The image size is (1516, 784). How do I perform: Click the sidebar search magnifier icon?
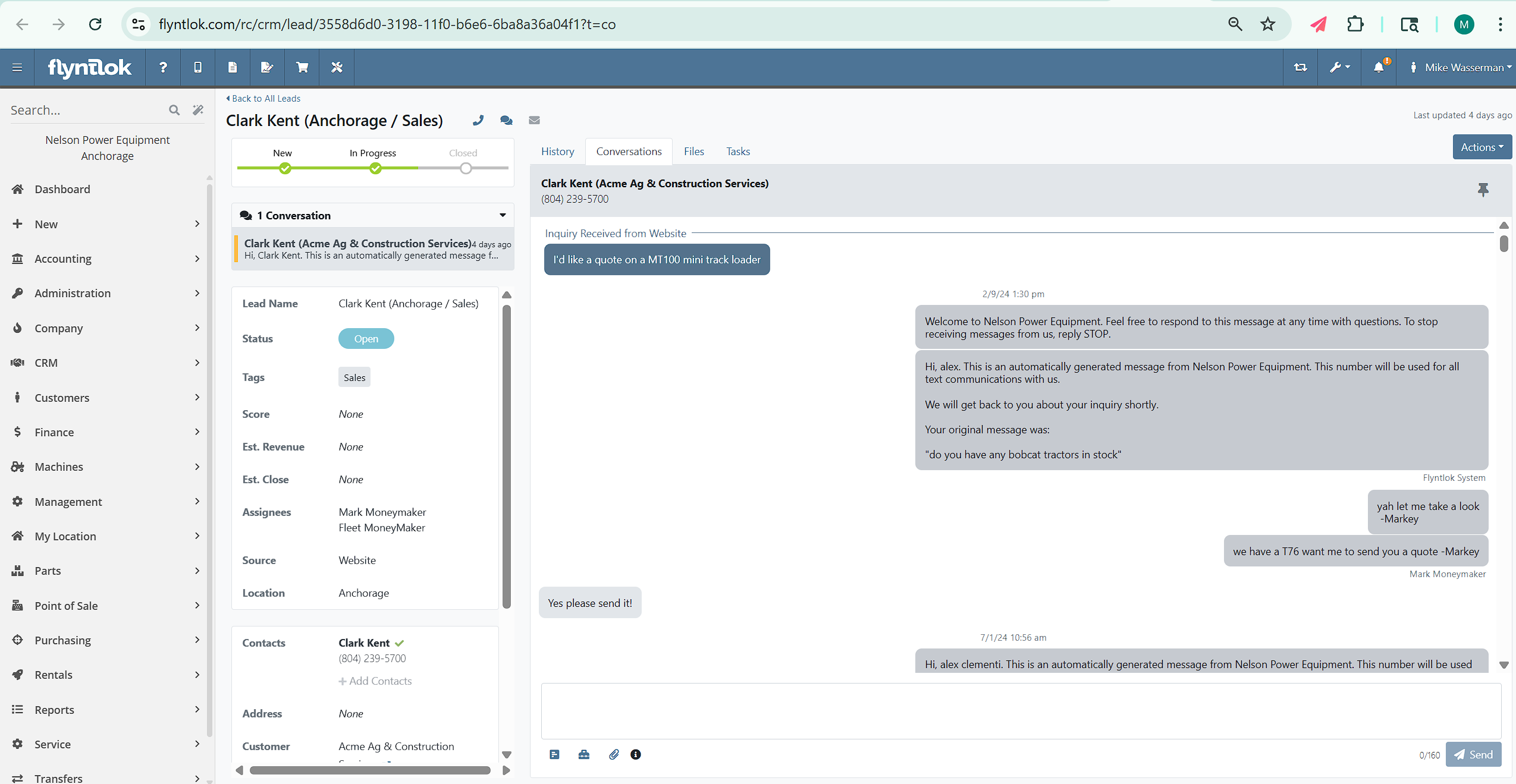[x=174, y=110]
